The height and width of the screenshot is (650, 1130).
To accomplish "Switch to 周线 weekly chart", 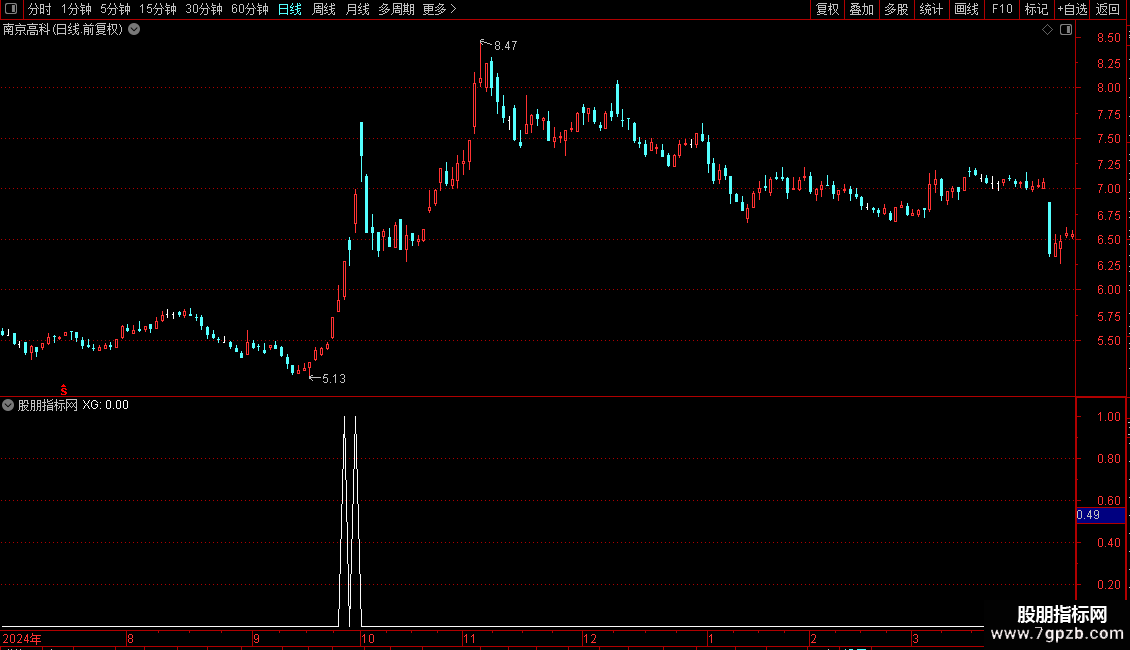I will tap(324, 9).
